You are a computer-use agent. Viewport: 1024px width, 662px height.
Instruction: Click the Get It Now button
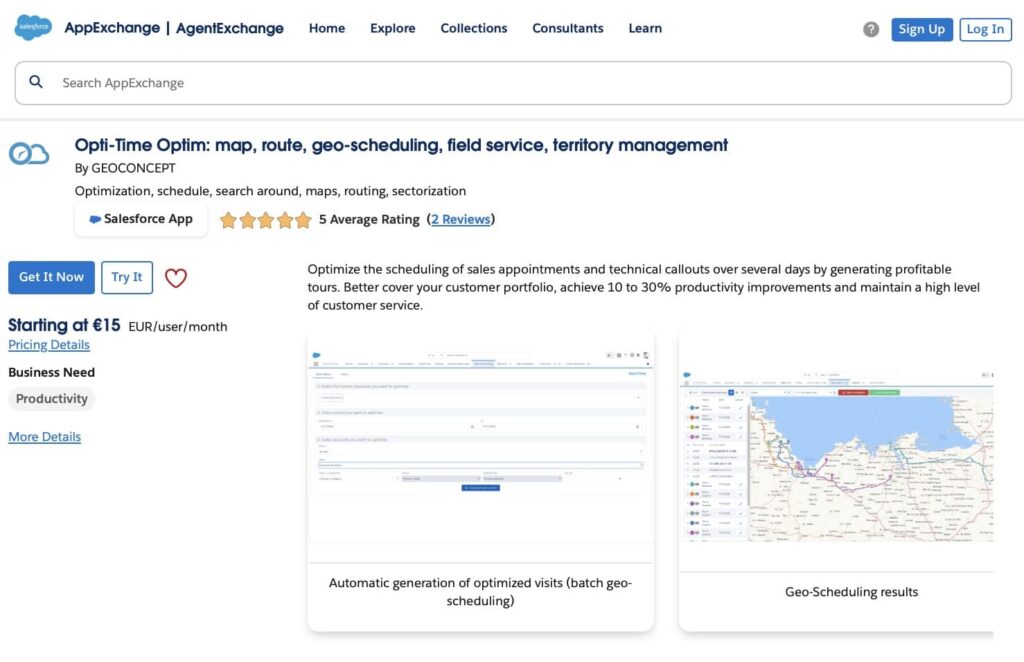tap(51, 278)
